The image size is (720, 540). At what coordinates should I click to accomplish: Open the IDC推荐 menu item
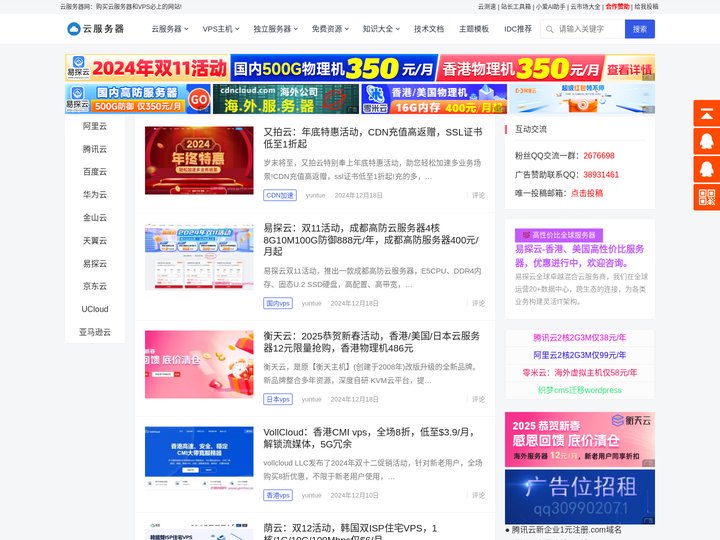point(518,29)
